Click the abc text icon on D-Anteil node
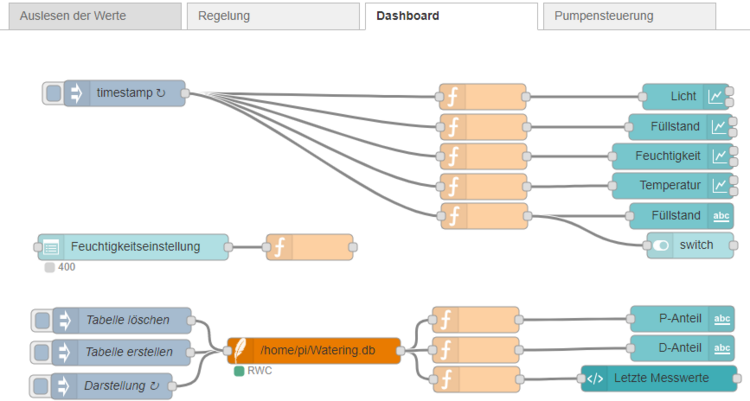 click(x=722, y=349)
